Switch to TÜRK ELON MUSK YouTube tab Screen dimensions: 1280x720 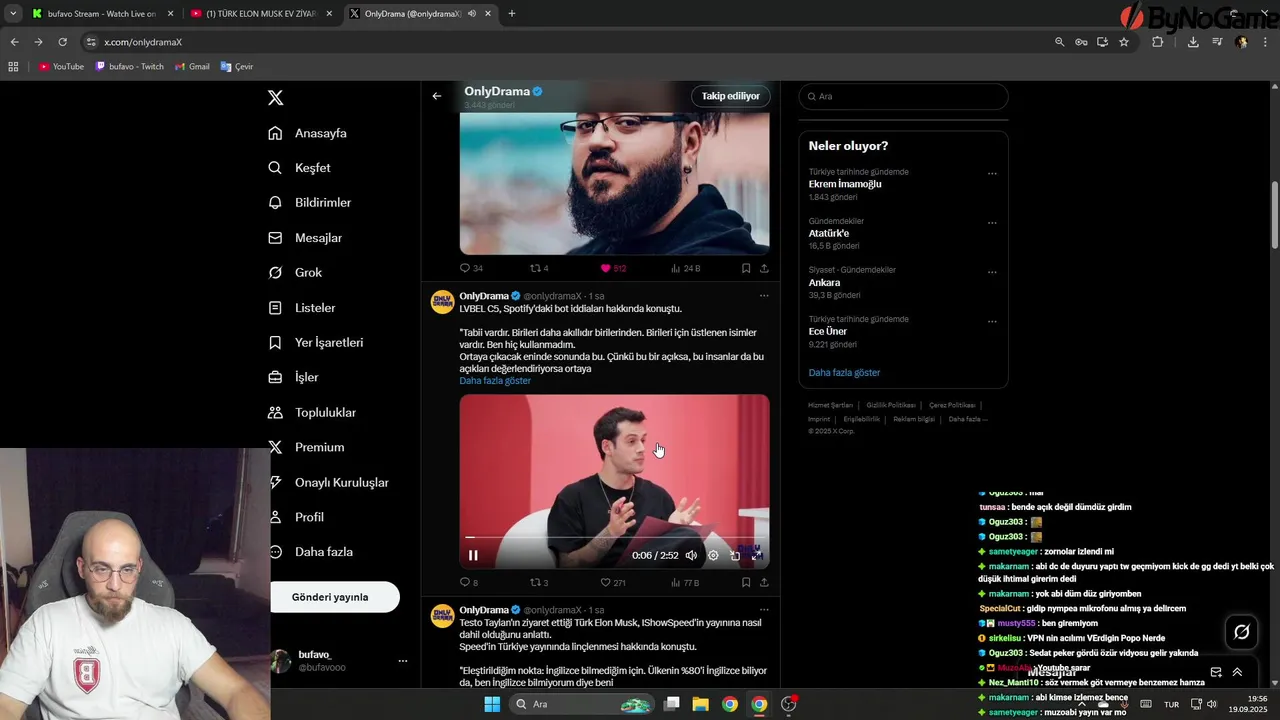click(x=262, y=14)
